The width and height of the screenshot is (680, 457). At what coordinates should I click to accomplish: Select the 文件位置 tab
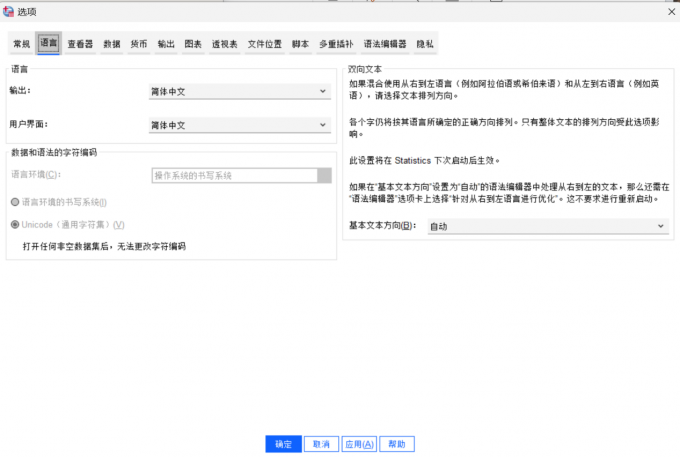[x=265, y=44]
